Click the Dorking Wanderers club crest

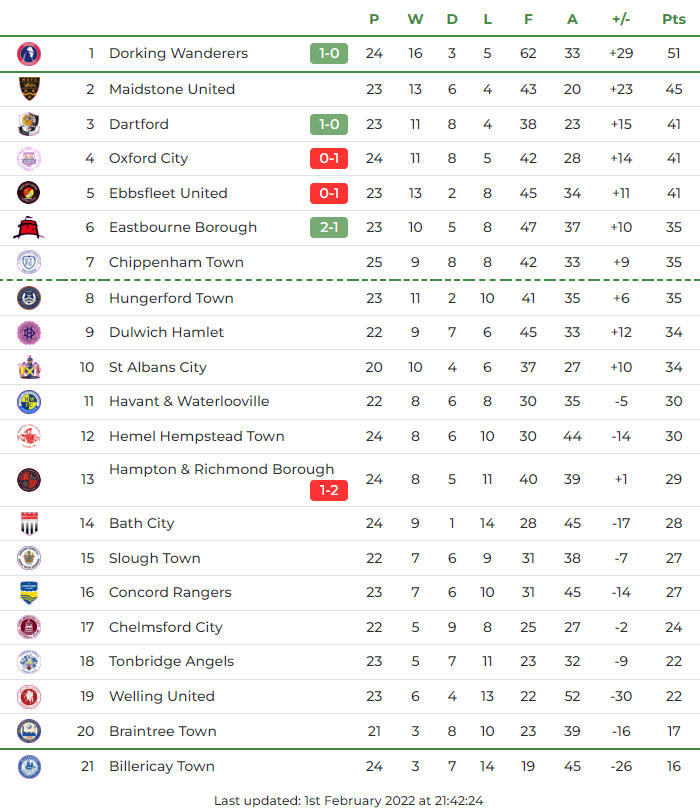29,54
